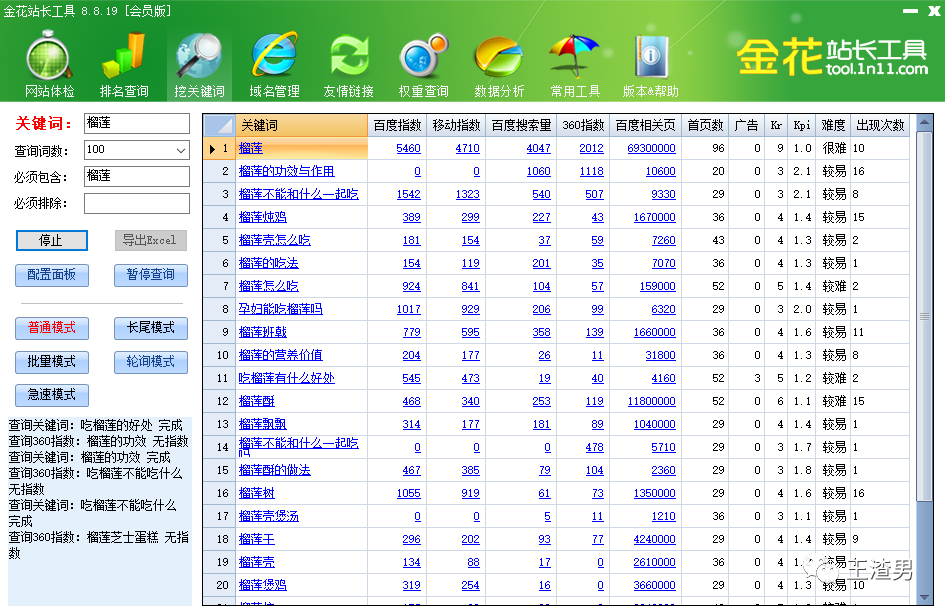Switch to 长尾模式
This screenshot has width=945, height=611.
click(x=151, y=328)
